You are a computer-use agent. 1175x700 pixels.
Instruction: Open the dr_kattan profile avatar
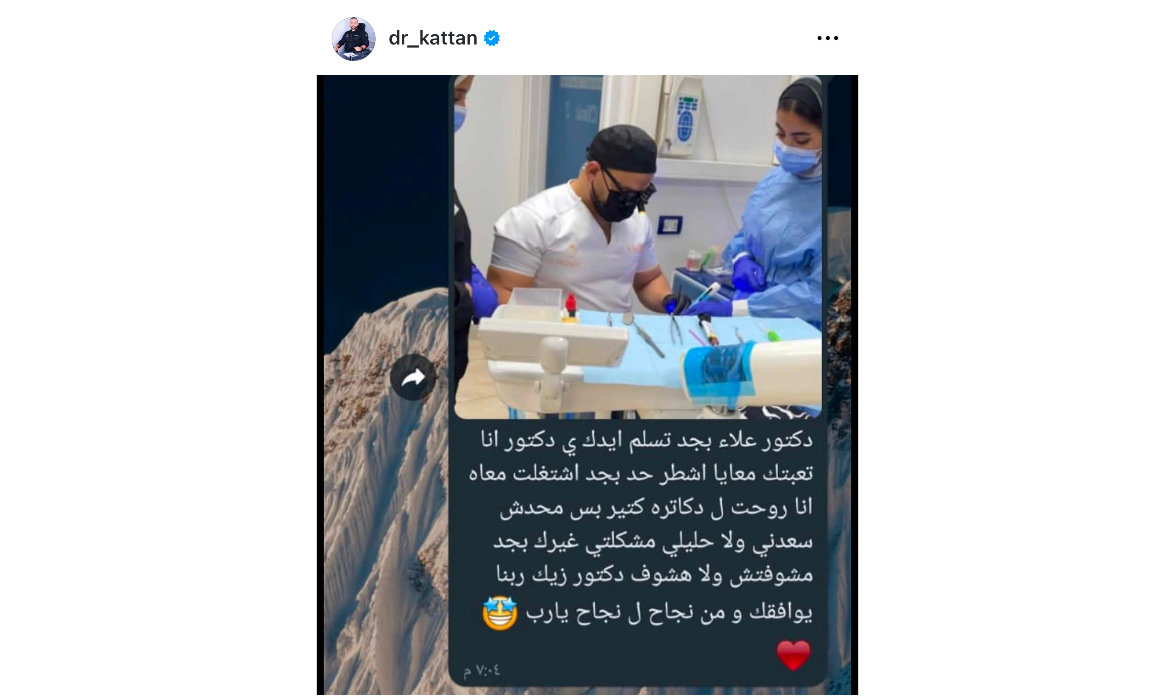354,38
